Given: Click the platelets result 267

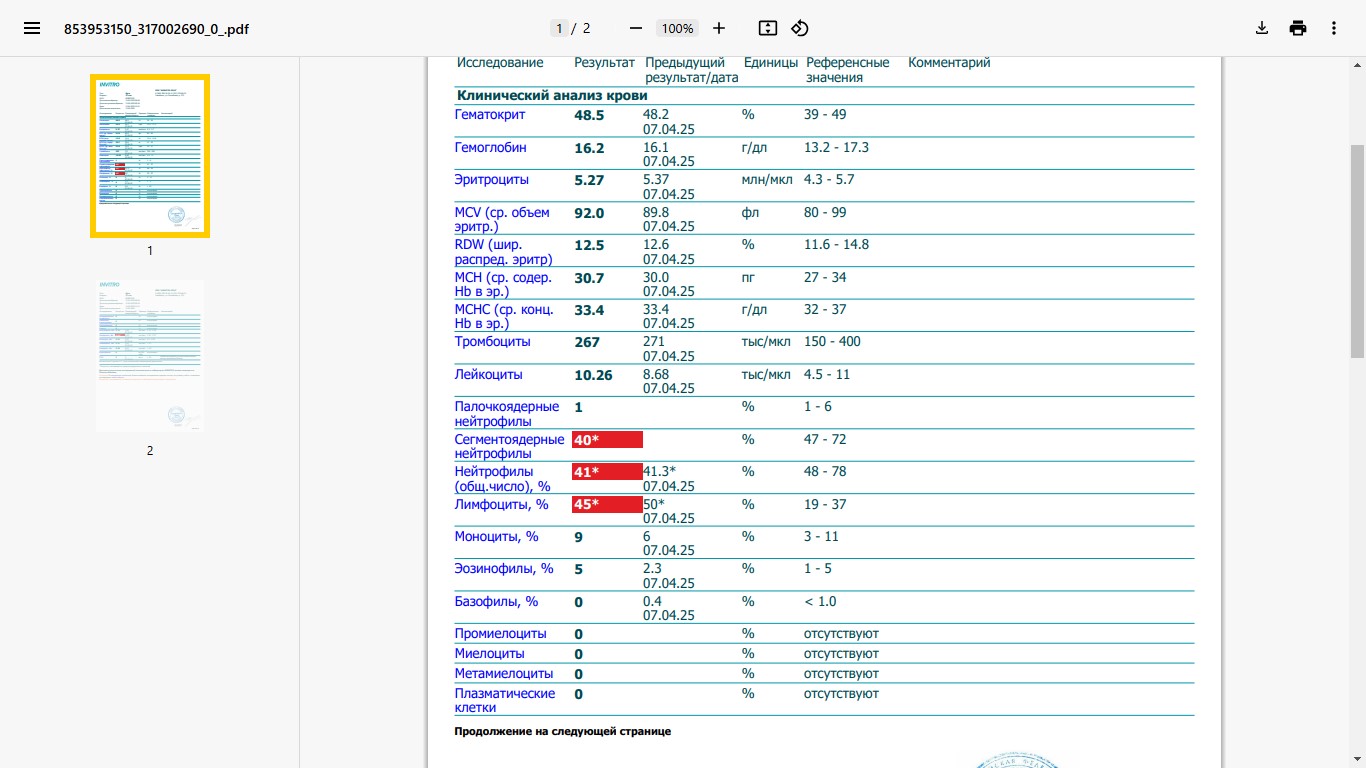Looking at the screenshot, I should point(587,342).
